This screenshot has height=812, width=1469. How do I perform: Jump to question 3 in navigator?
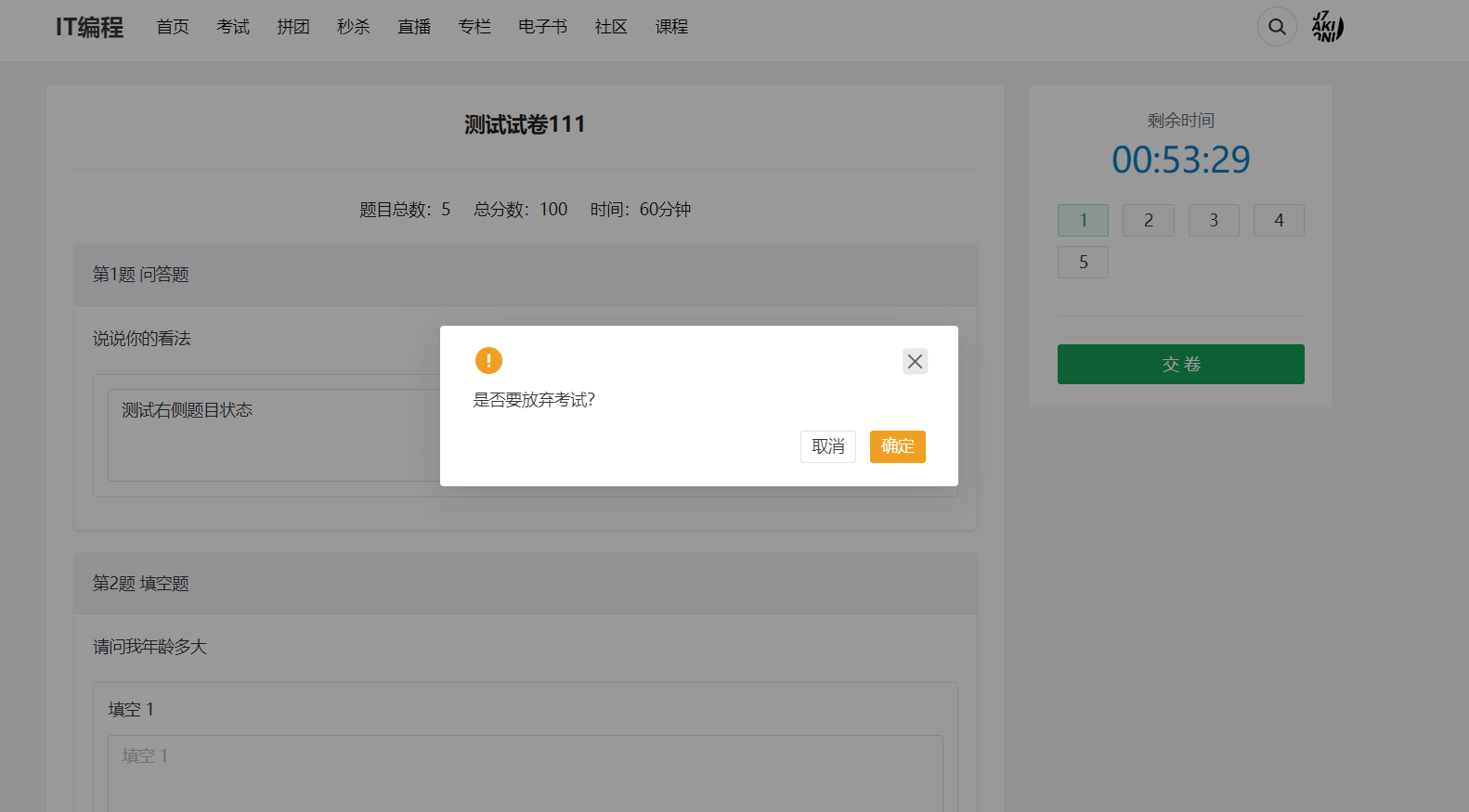point(1214,220)
